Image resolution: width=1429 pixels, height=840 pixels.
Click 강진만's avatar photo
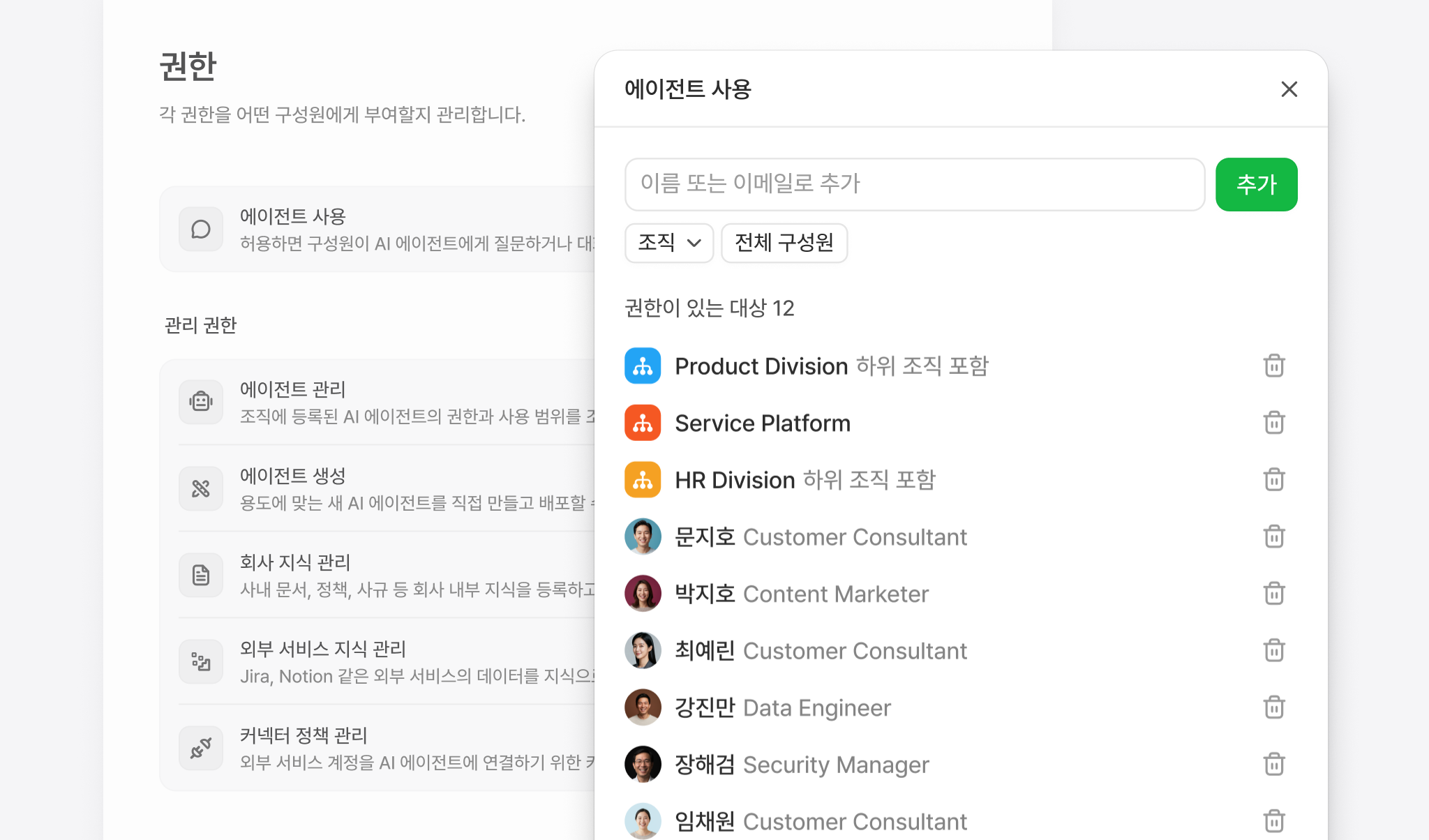643,707
